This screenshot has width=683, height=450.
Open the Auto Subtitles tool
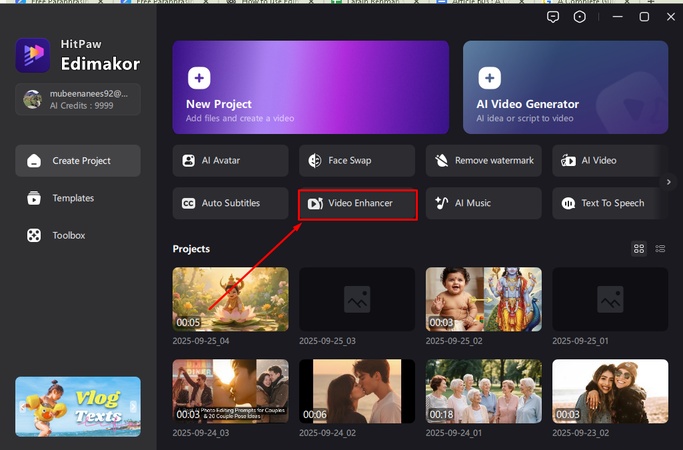[x=230, y=203]
